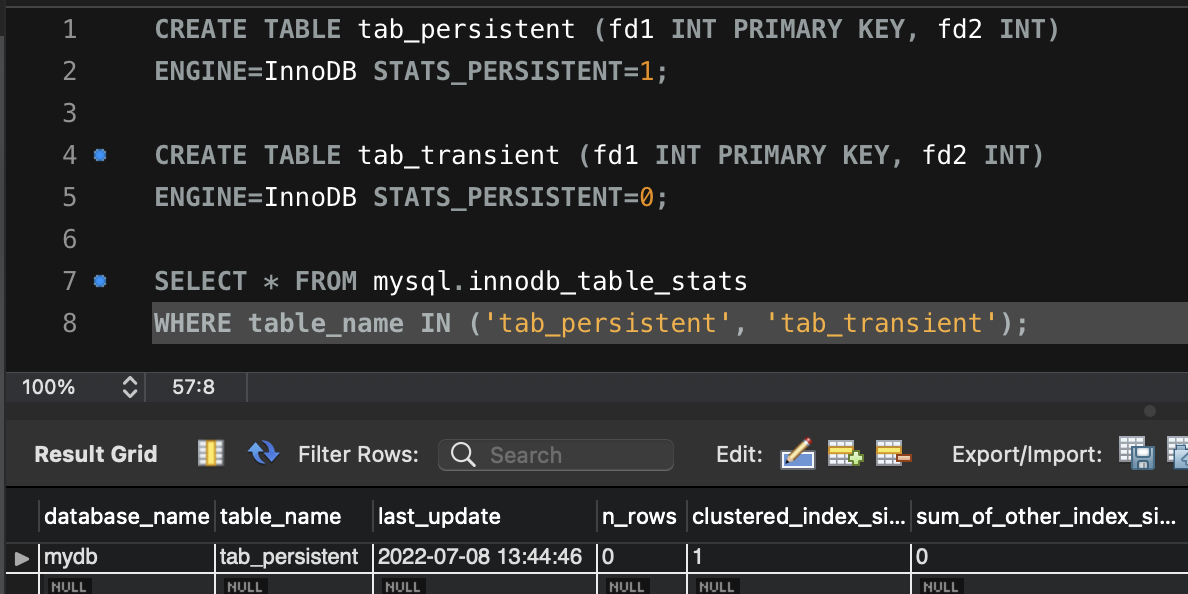Select the table_name column header
This screenshot has width=1188, height=594.
coord(280,516)
